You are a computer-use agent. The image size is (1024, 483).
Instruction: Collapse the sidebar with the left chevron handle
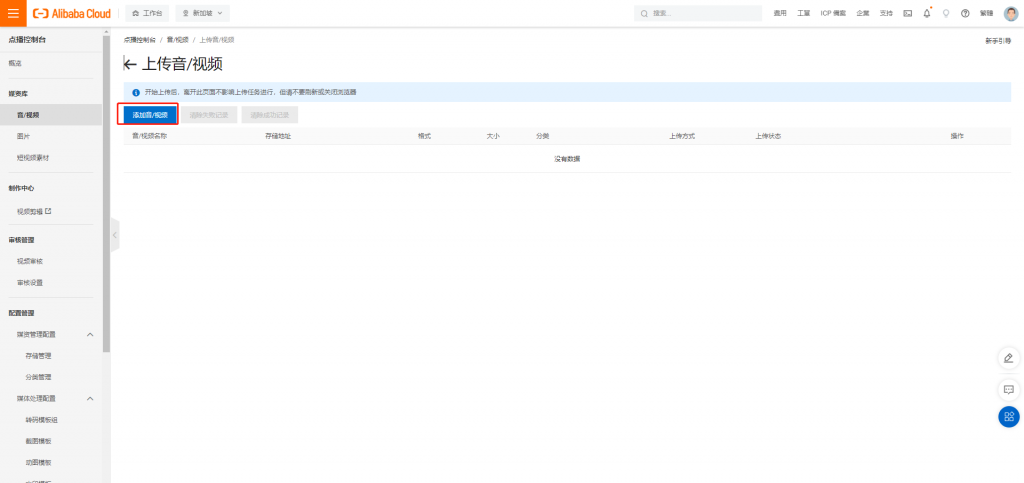coord(115,235)
